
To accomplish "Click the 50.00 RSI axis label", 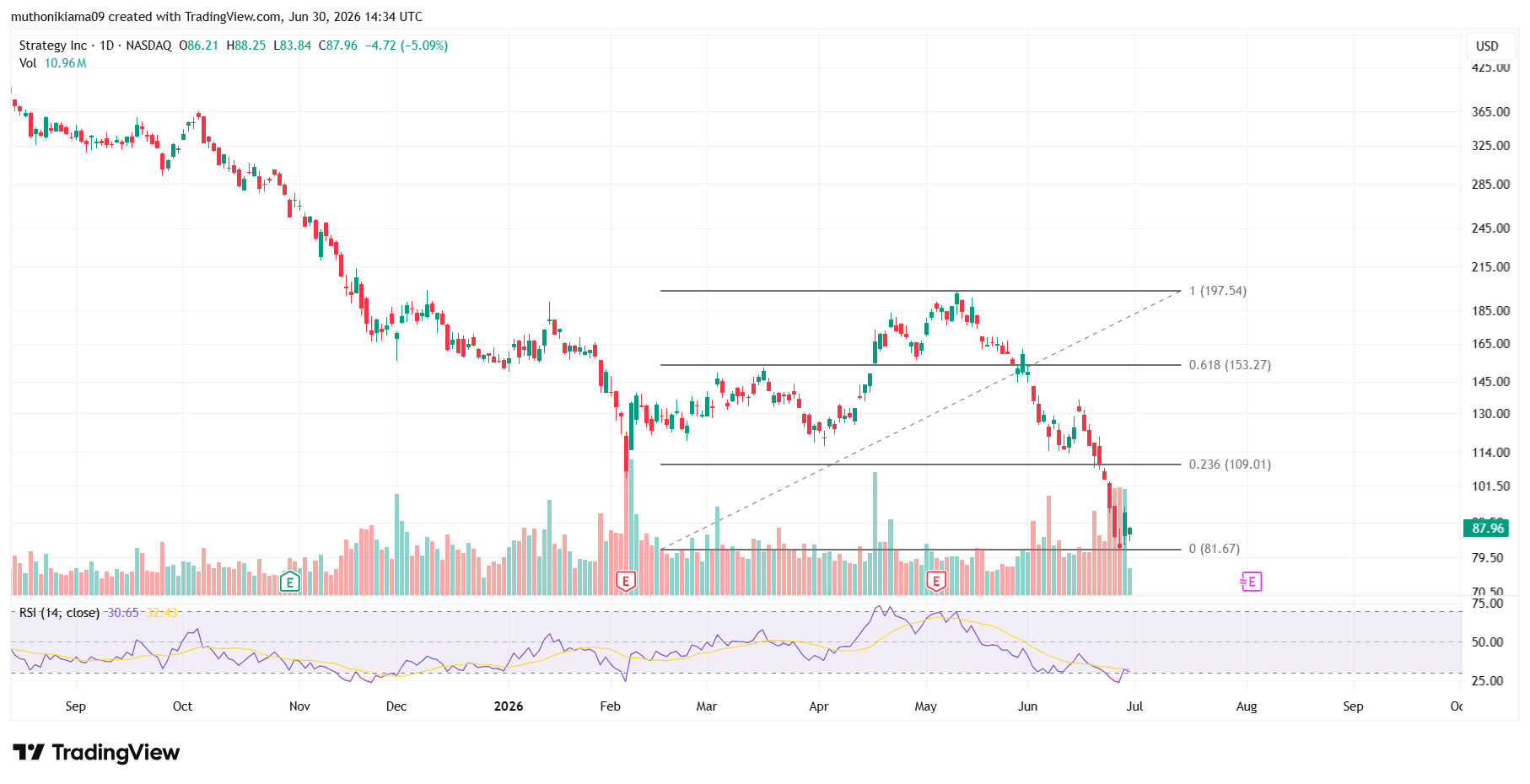I will 1488,642.
